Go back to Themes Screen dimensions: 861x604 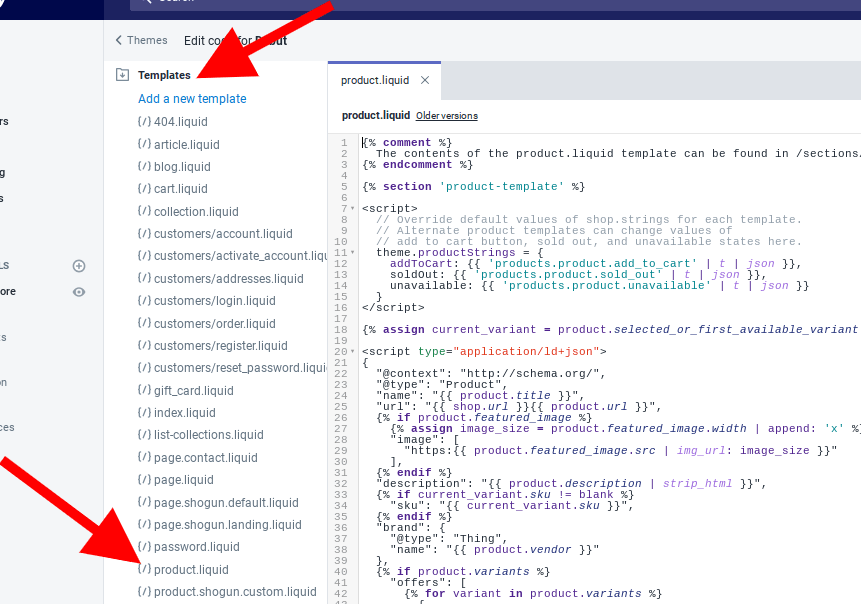coord(142,40)
